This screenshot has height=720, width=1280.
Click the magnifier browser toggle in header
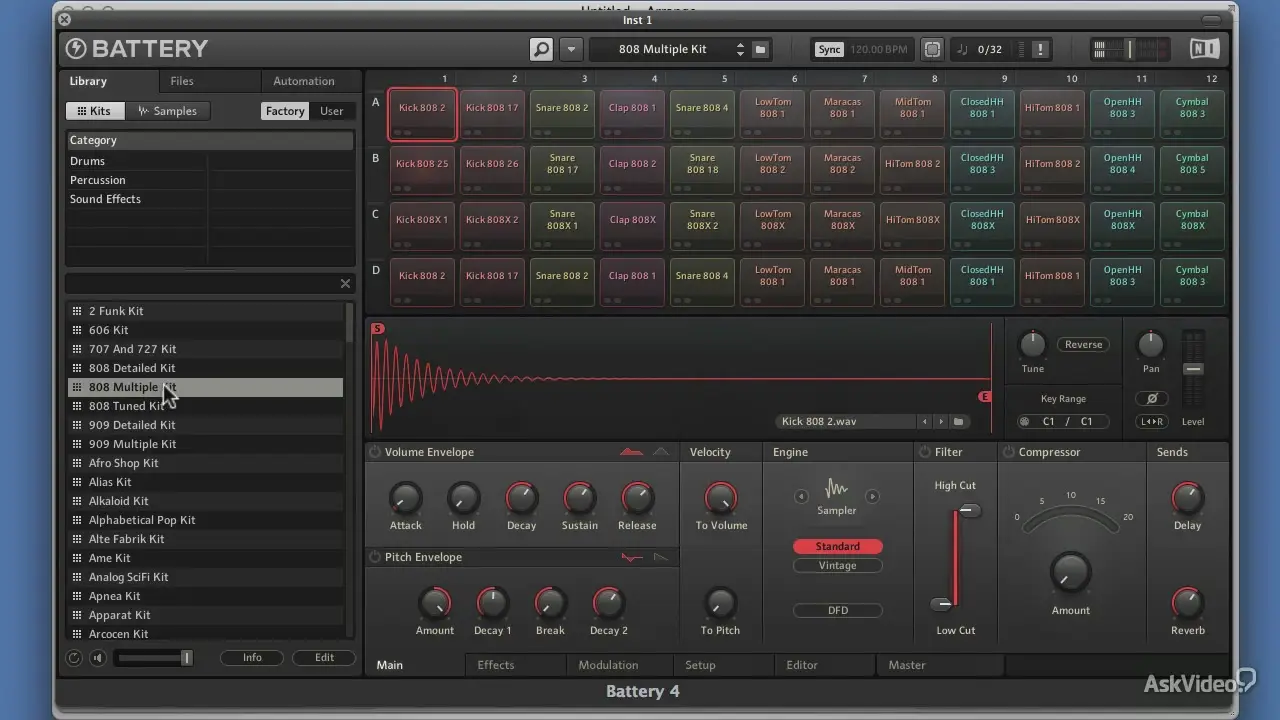(540, 49)
